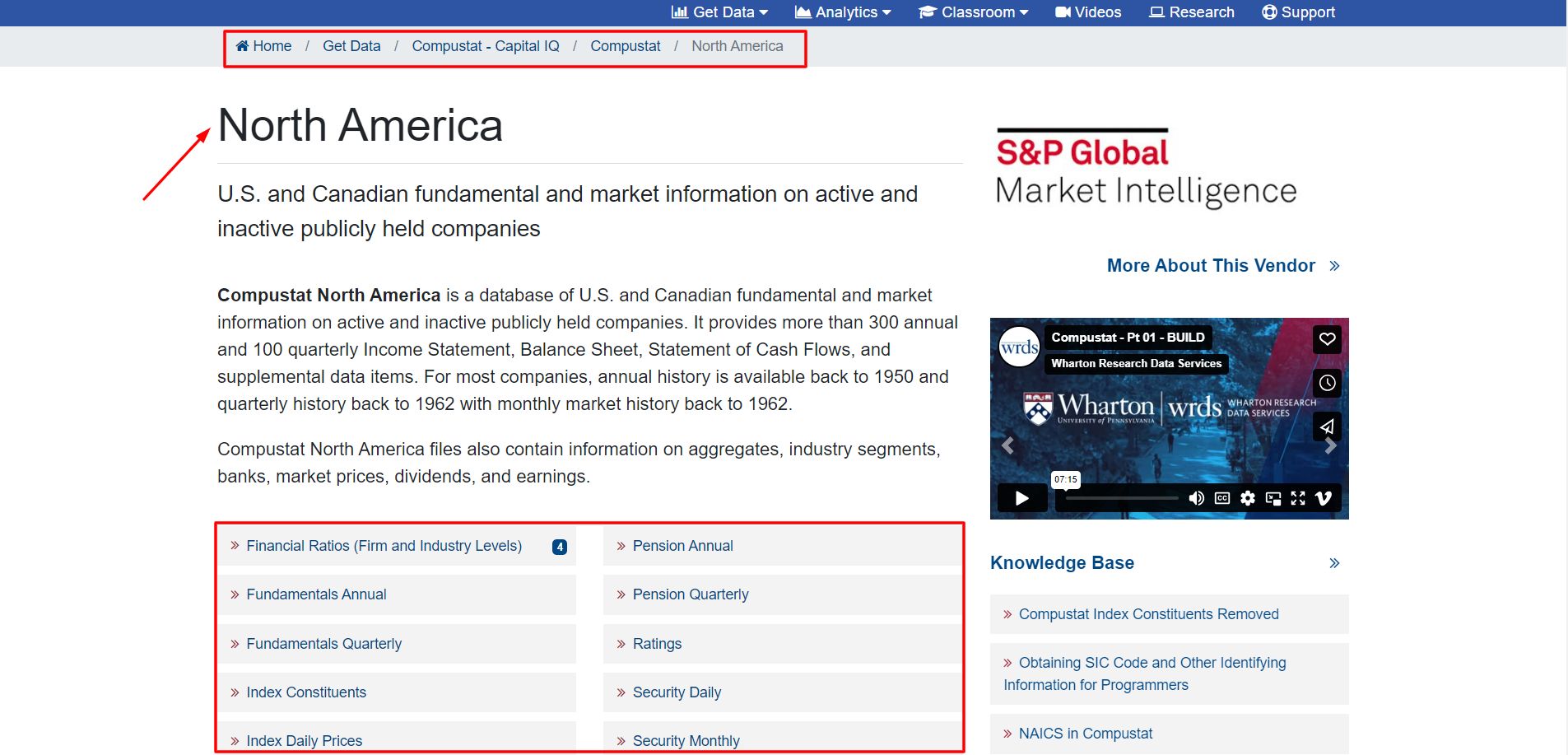Click the home icon in breadcrumb
Viewport: 1568px width, 755px height.
coord(242,46)
